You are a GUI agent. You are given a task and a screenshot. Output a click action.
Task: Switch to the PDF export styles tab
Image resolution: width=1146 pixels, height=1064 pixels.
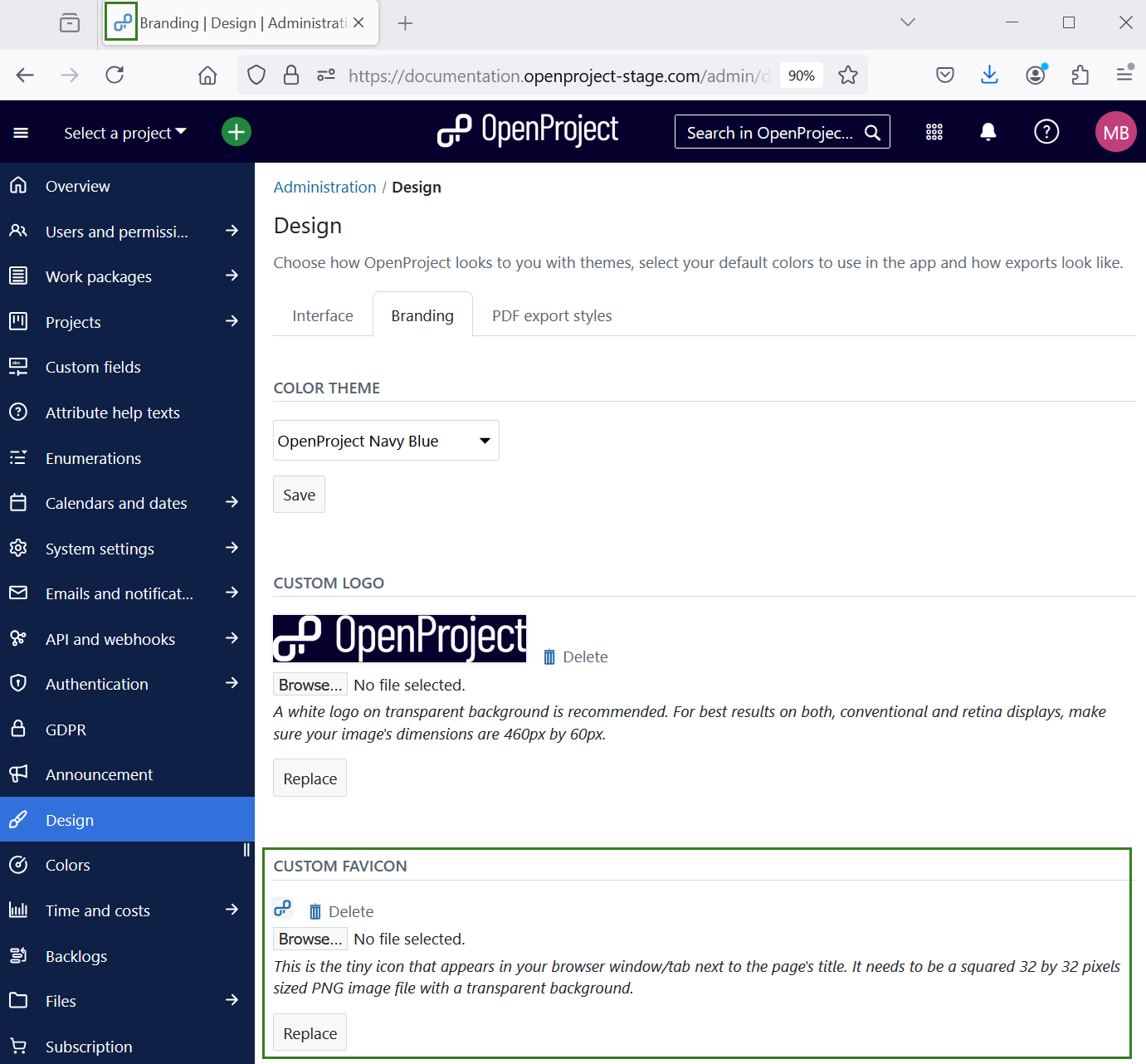(x=552, y=315)
